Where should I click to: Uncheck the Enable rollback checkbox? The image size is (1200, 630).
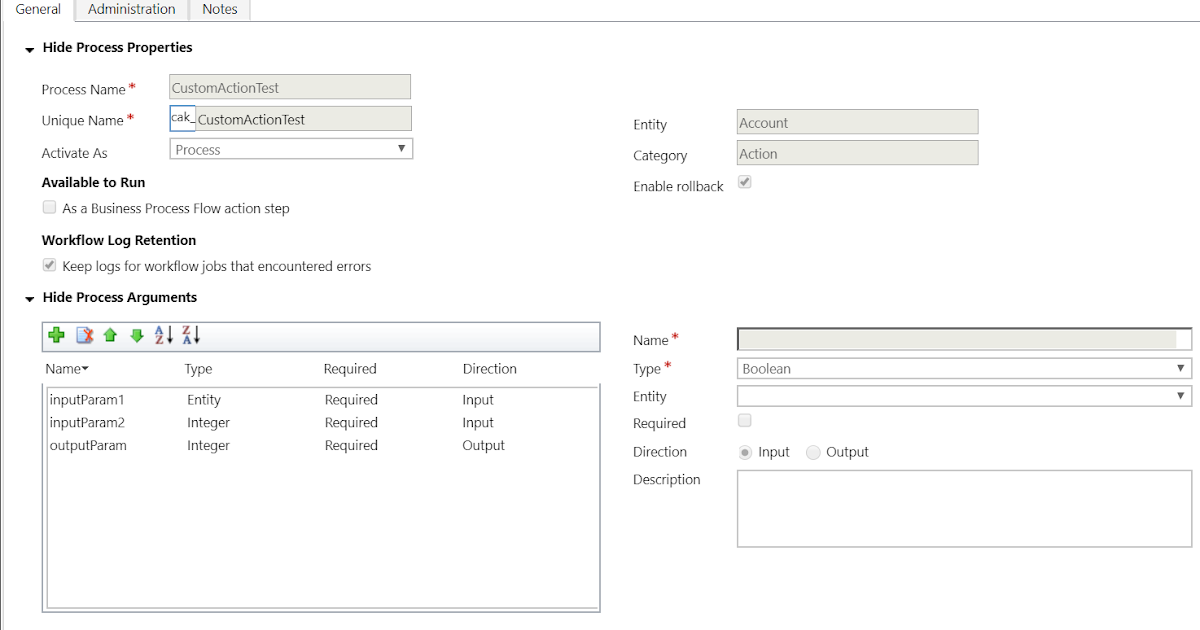[x=742, y=182]
